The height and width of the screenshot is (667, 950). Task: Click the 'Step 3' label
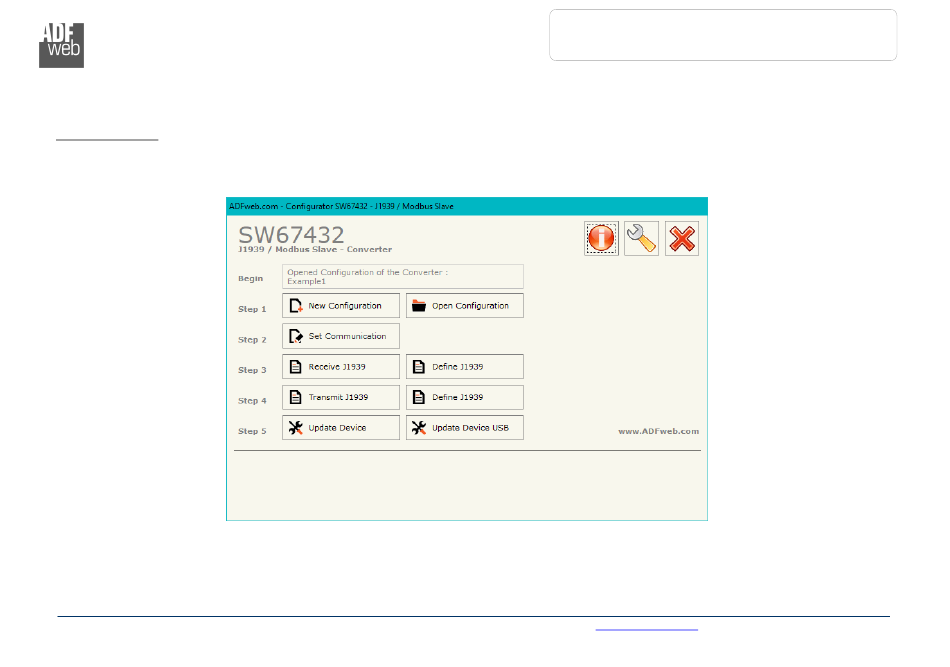(x=252, y=370)
